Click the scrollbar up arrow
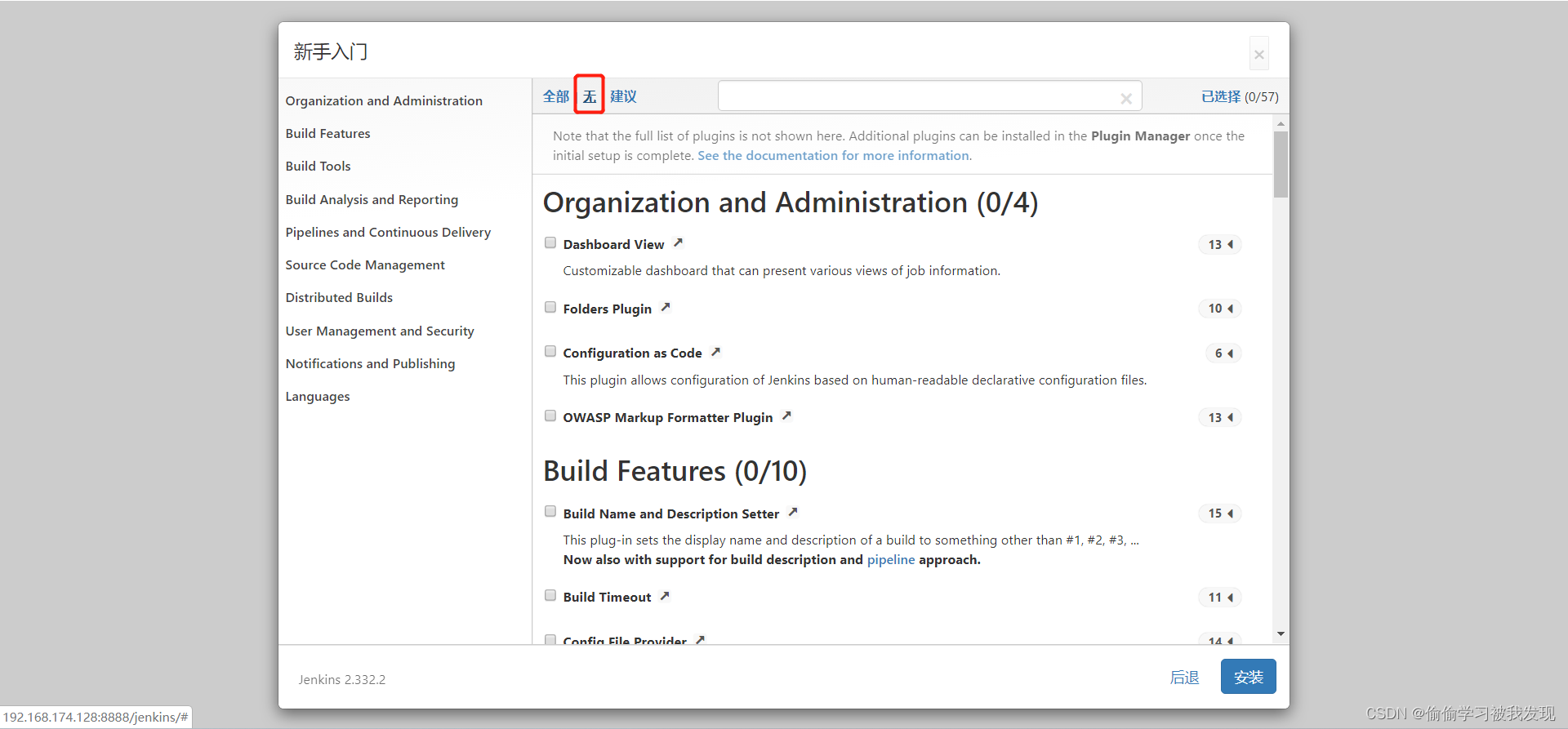The width and height of the screenshot is (1568, 729). 1281,123
